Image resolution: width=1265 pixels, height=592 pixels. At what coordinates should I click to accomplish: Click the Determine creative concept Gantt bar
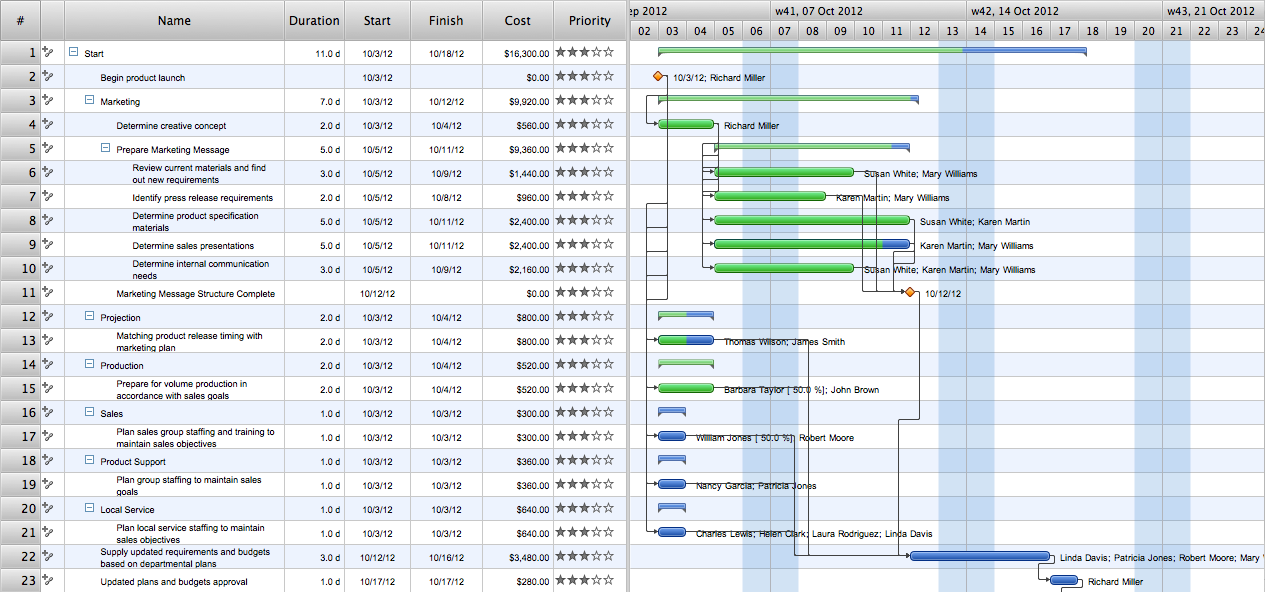pos(686,125)
